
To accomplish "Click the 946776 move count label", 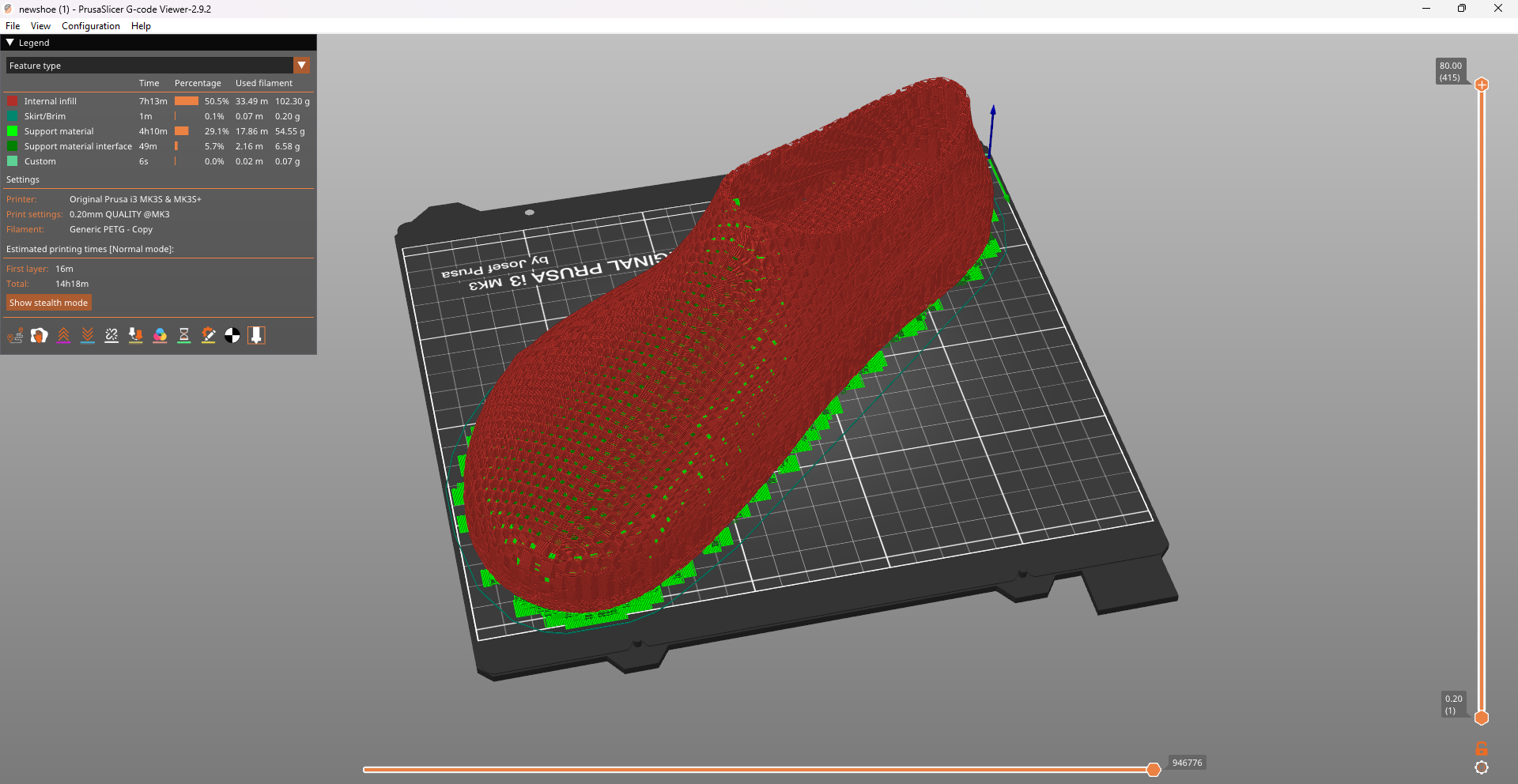I will coord(1187,763).
